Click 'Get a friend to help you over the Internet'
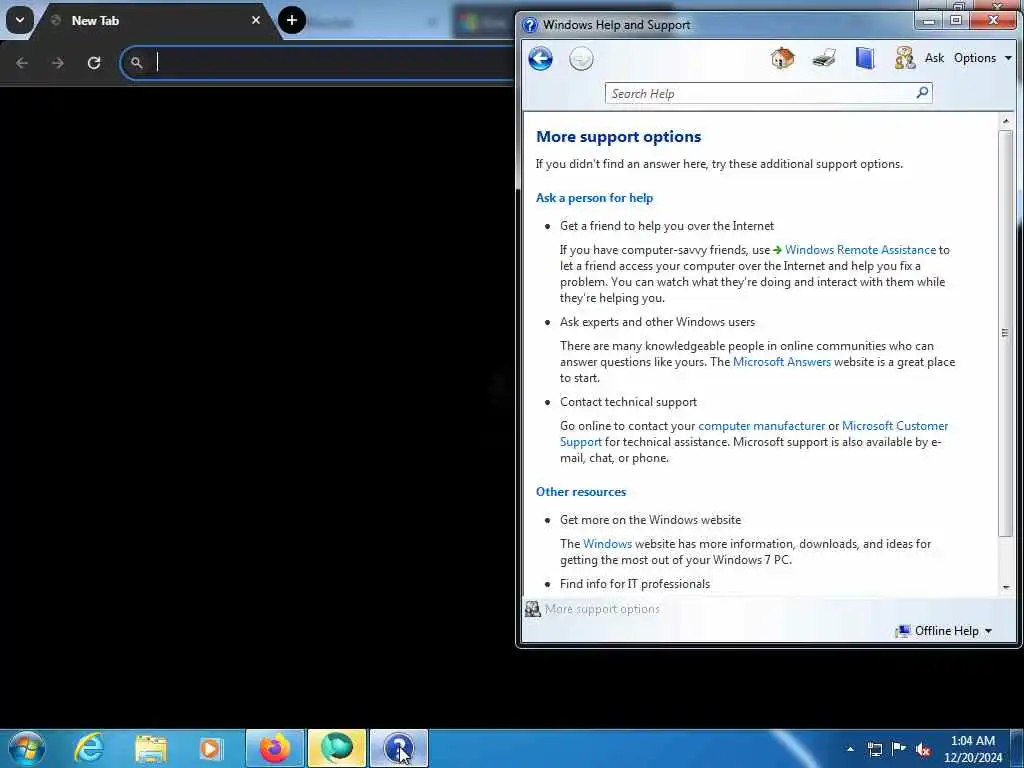The width and height of the screenshot is (1024, 768). pyautogui.click(x=667, y=226)
